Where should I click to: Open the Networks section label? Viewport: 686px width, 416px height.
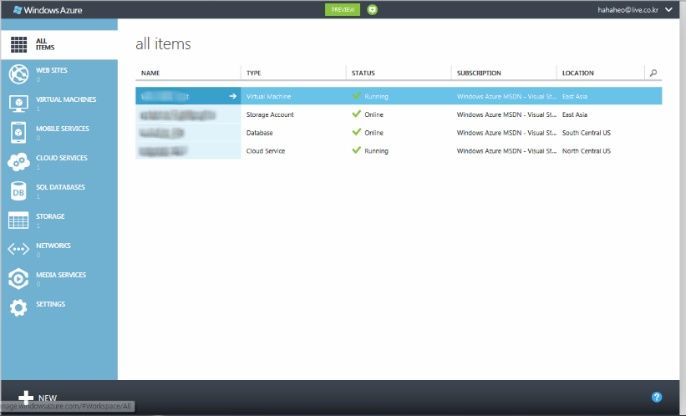tap(53, 246)
